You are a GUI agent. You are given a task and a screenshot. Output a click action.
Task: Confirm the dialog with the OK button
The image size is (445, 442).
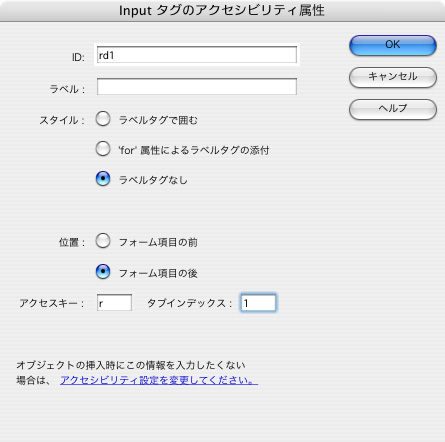(x=393, y=45)
